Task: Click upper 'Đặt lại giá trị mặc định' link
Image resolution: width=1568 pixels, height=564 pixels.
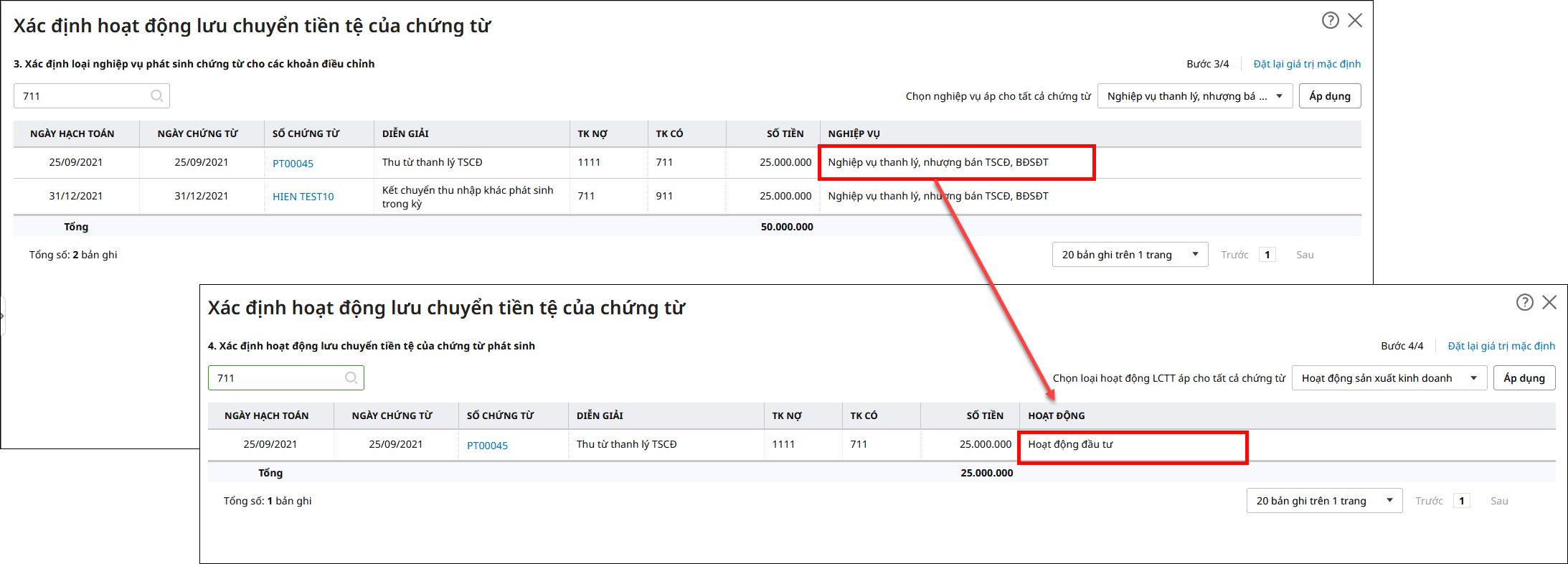Action: point(1306,64)
